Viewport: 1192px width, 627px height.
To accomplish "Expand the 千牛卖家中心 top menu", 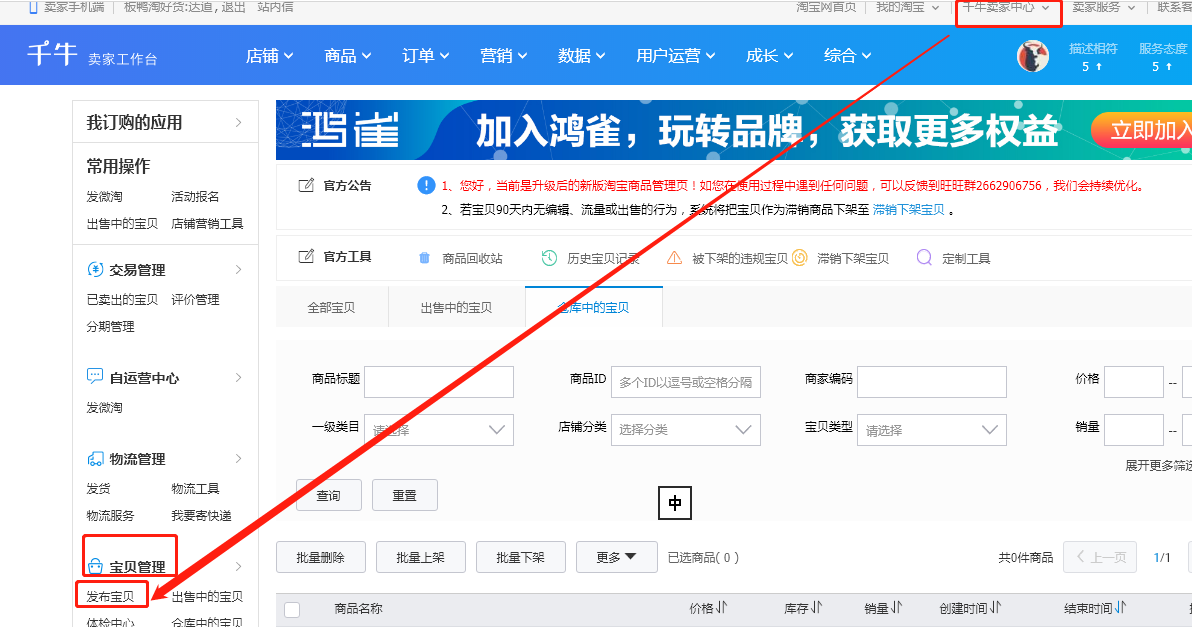I will coord(1005,7).
